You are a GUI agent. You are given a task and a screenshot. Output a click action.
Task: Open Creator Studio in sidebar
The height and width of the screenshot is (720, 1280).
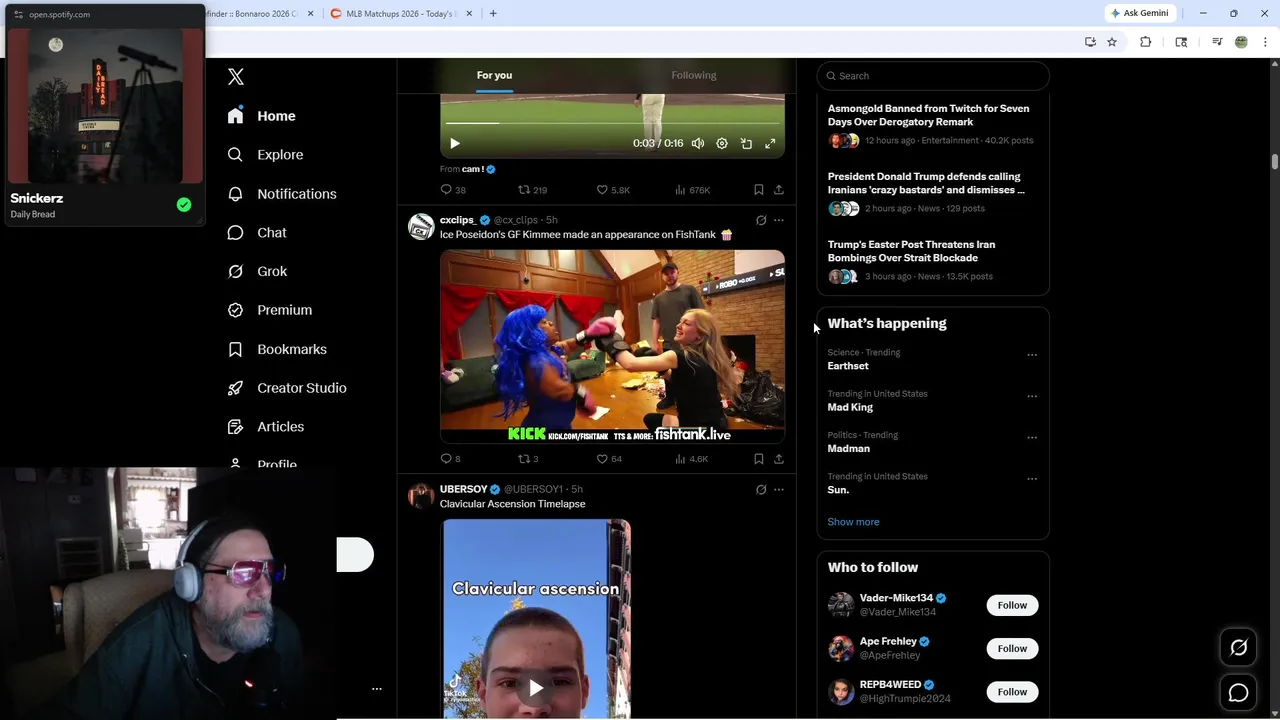coord(286,388)
